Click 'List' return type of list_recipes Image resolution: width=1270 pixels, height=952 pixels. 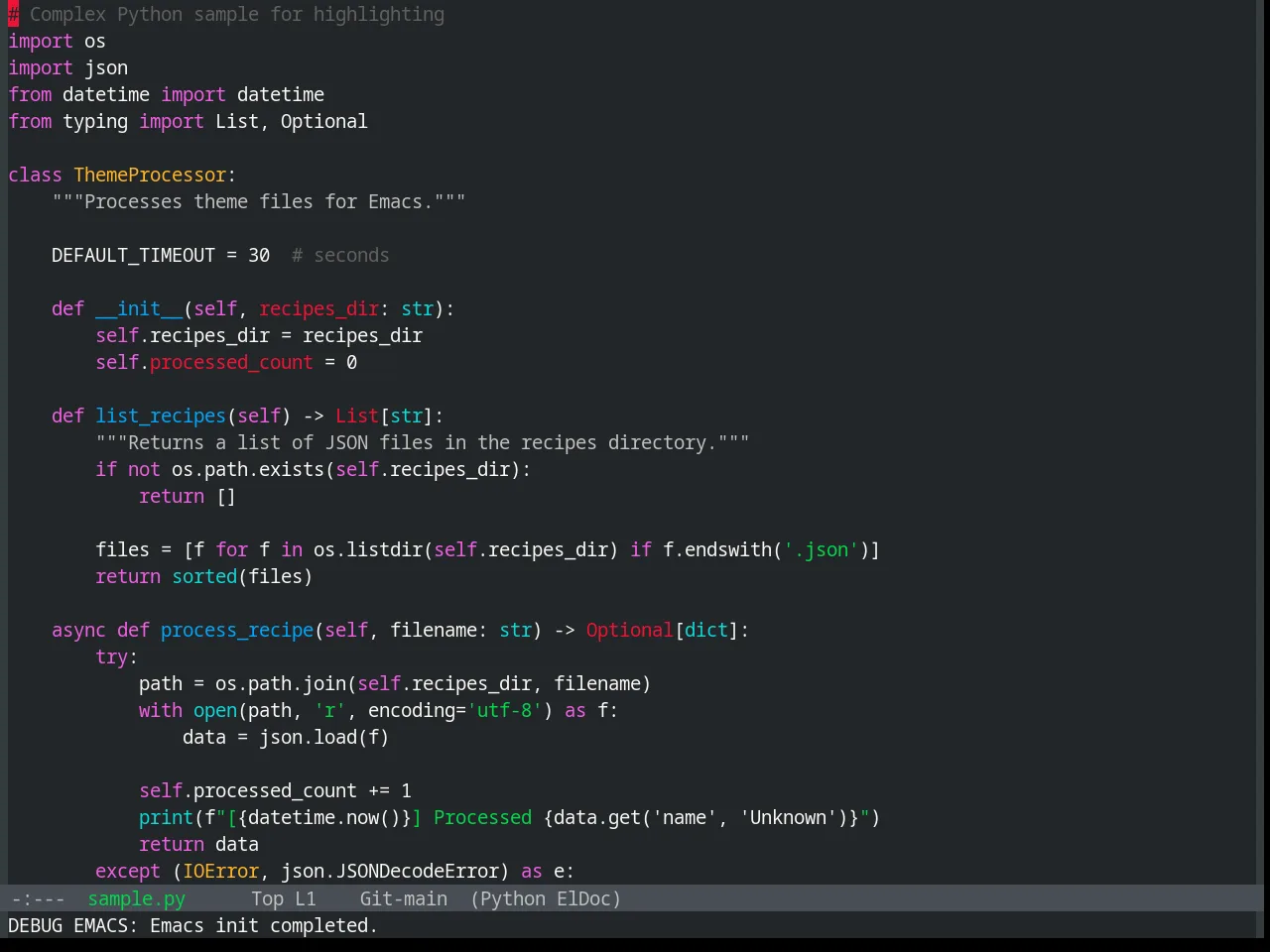click(357, 416)
